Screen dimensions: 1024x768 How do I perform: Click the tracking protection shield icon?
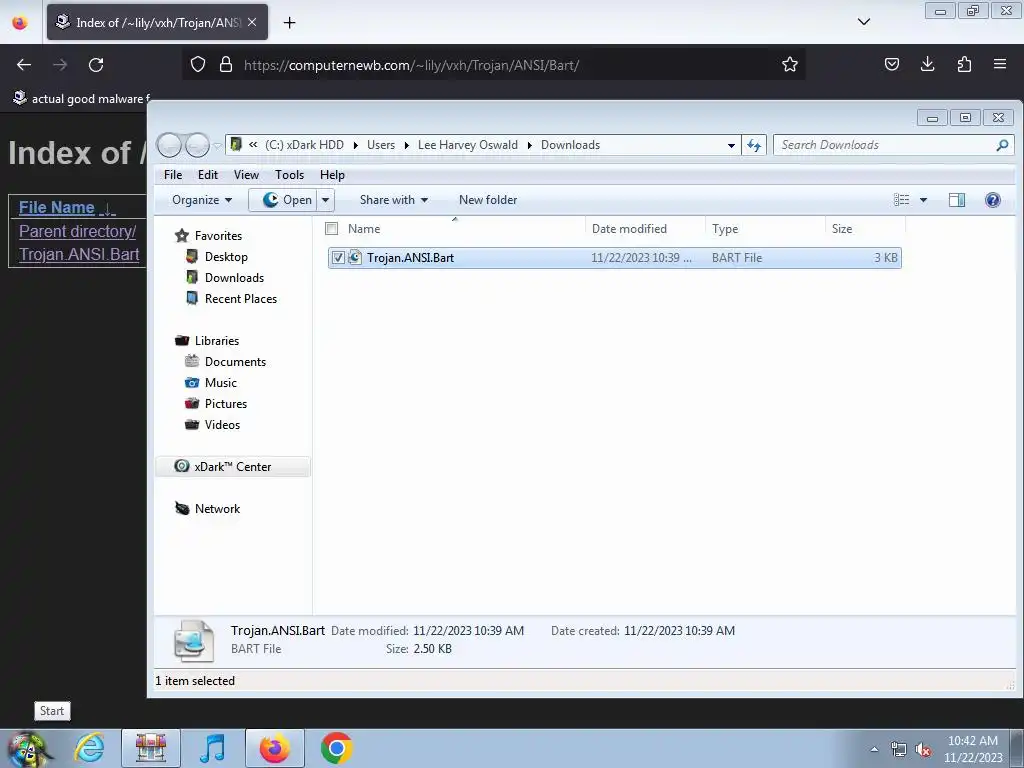coord(198,64)
